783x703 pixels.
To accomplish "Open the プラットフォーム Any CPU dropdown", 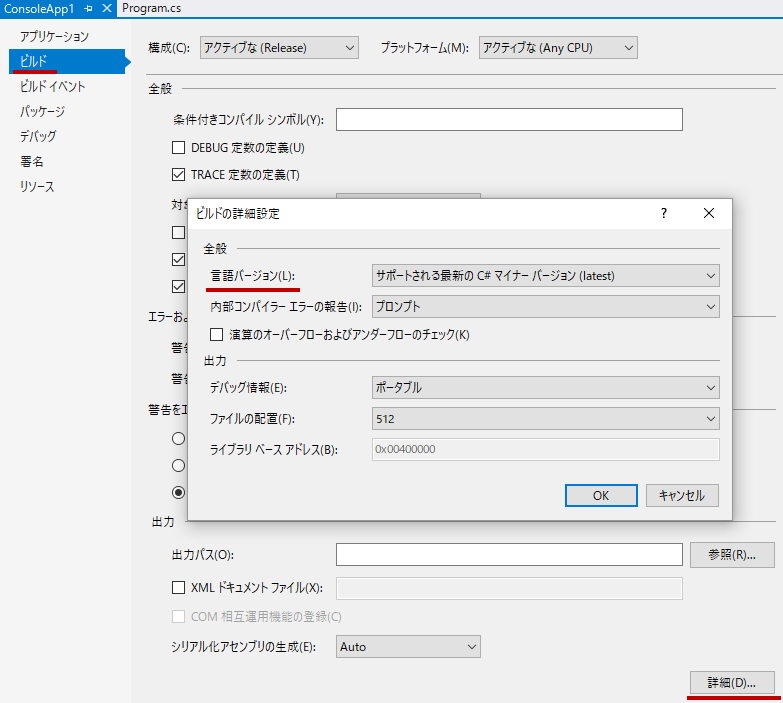I will (x=558, y=47).
